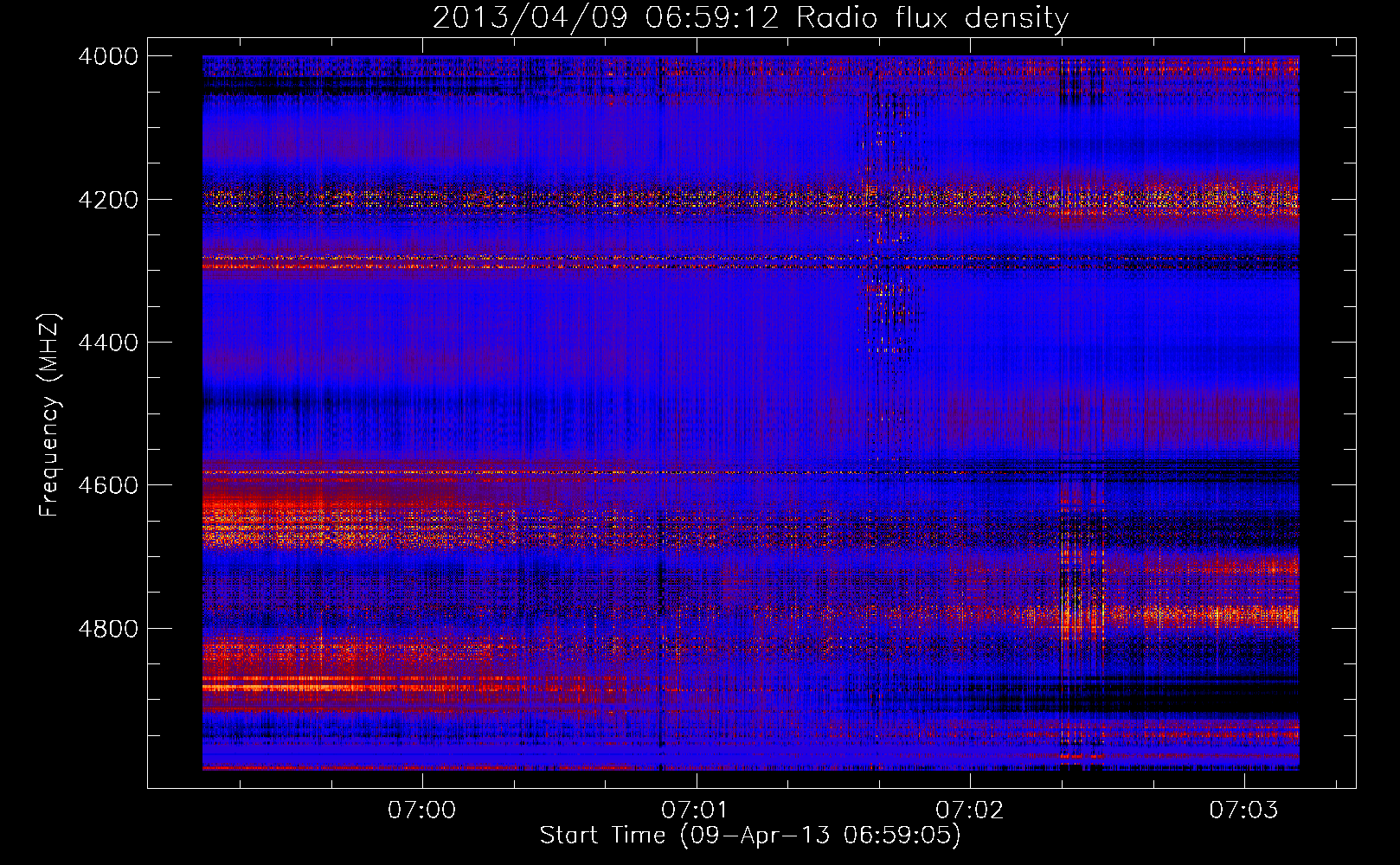Select the 4600 frequency axis label
This screenshot has height=865, width=1400.
coord(108,485)
